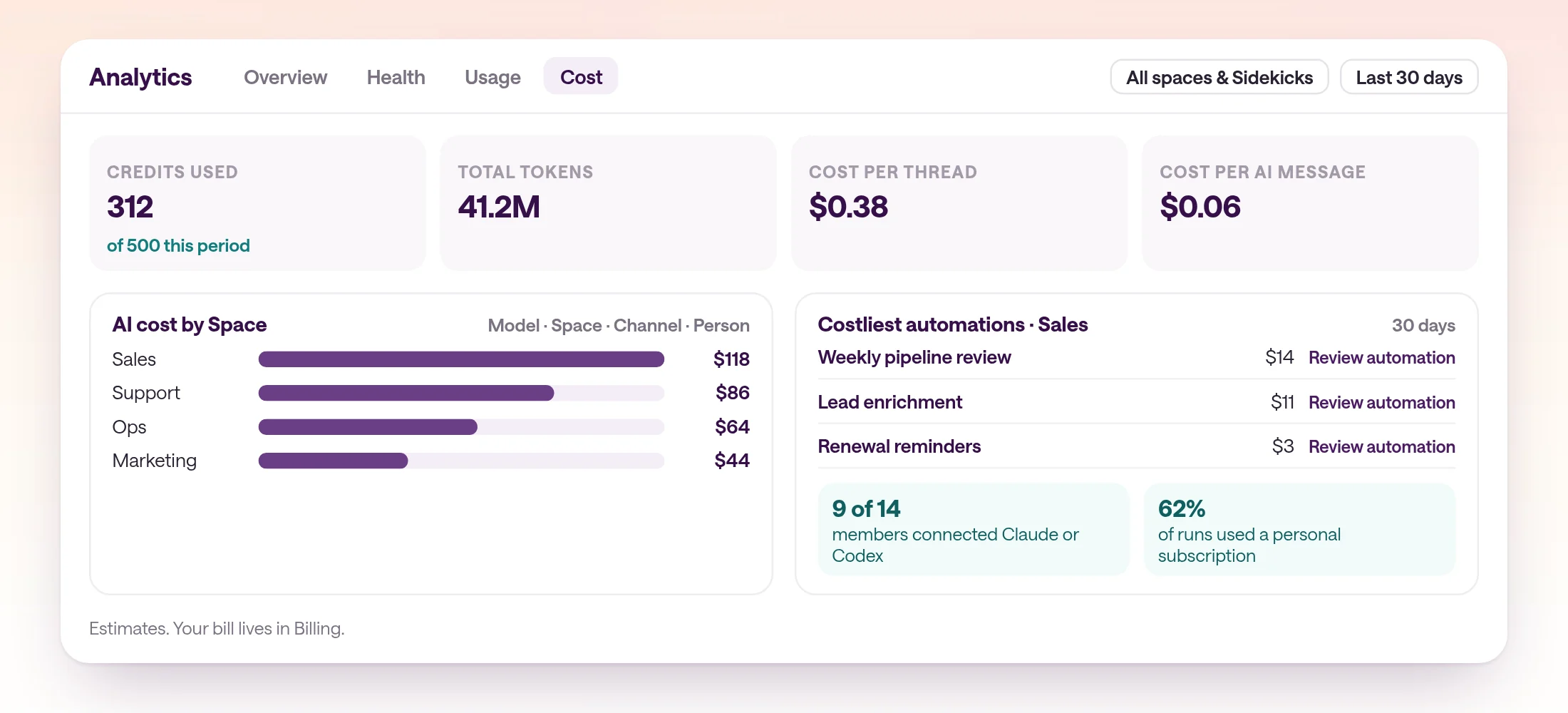Click the AI cost by Space heading
The height and width of the screenshot is (713, 1568).
coord(189,324)
